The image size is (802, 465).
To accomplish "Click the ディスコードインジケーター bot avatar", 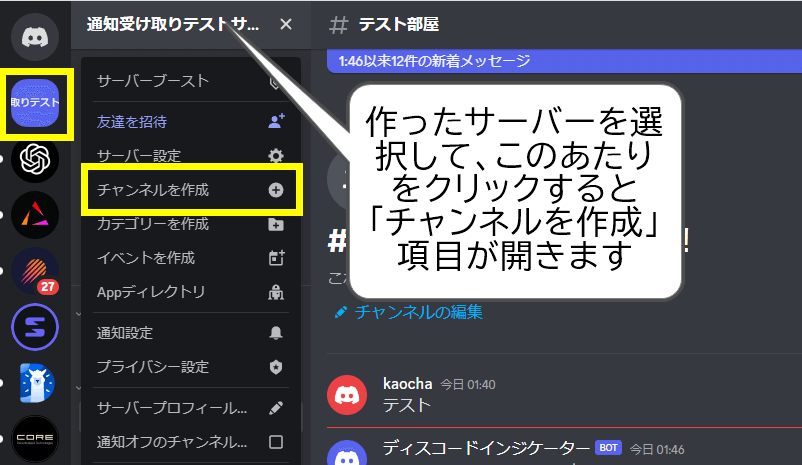I will pyautogui.click(x=347, y=453).
